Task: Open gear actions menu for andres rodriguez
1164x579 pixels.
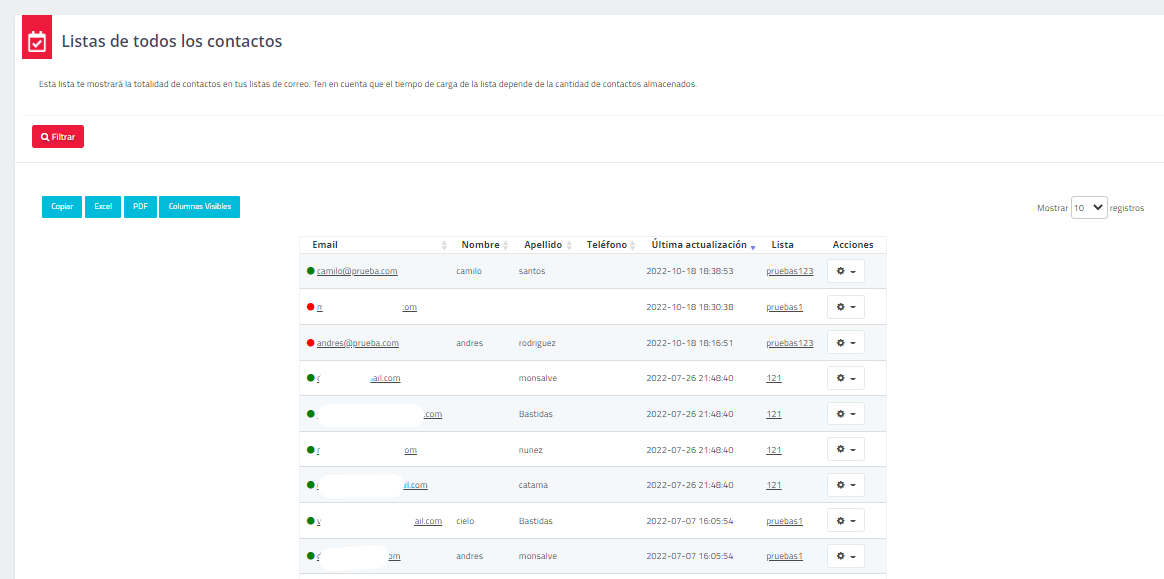Action: click(845, 343)
